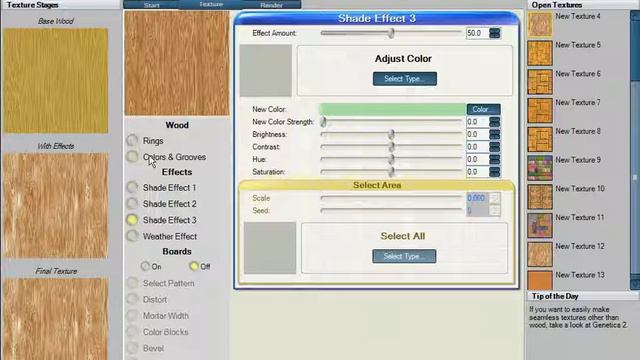Select New Texture 8 thumbnail
The width and height of the screenshot is (640, 360).
coord(540,139)
